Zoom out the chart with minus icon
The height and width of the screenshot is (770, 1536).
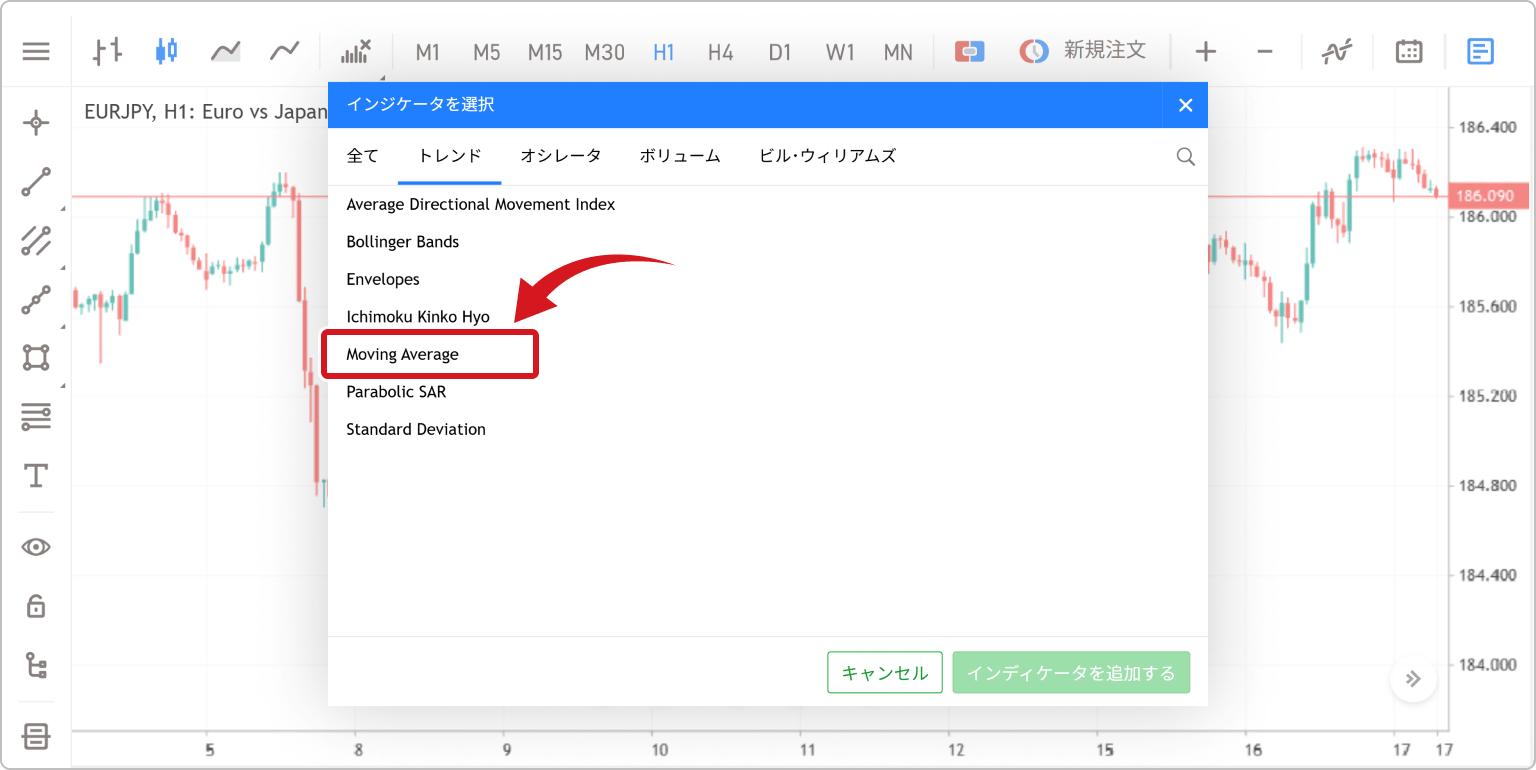[x=1265, y=51]
